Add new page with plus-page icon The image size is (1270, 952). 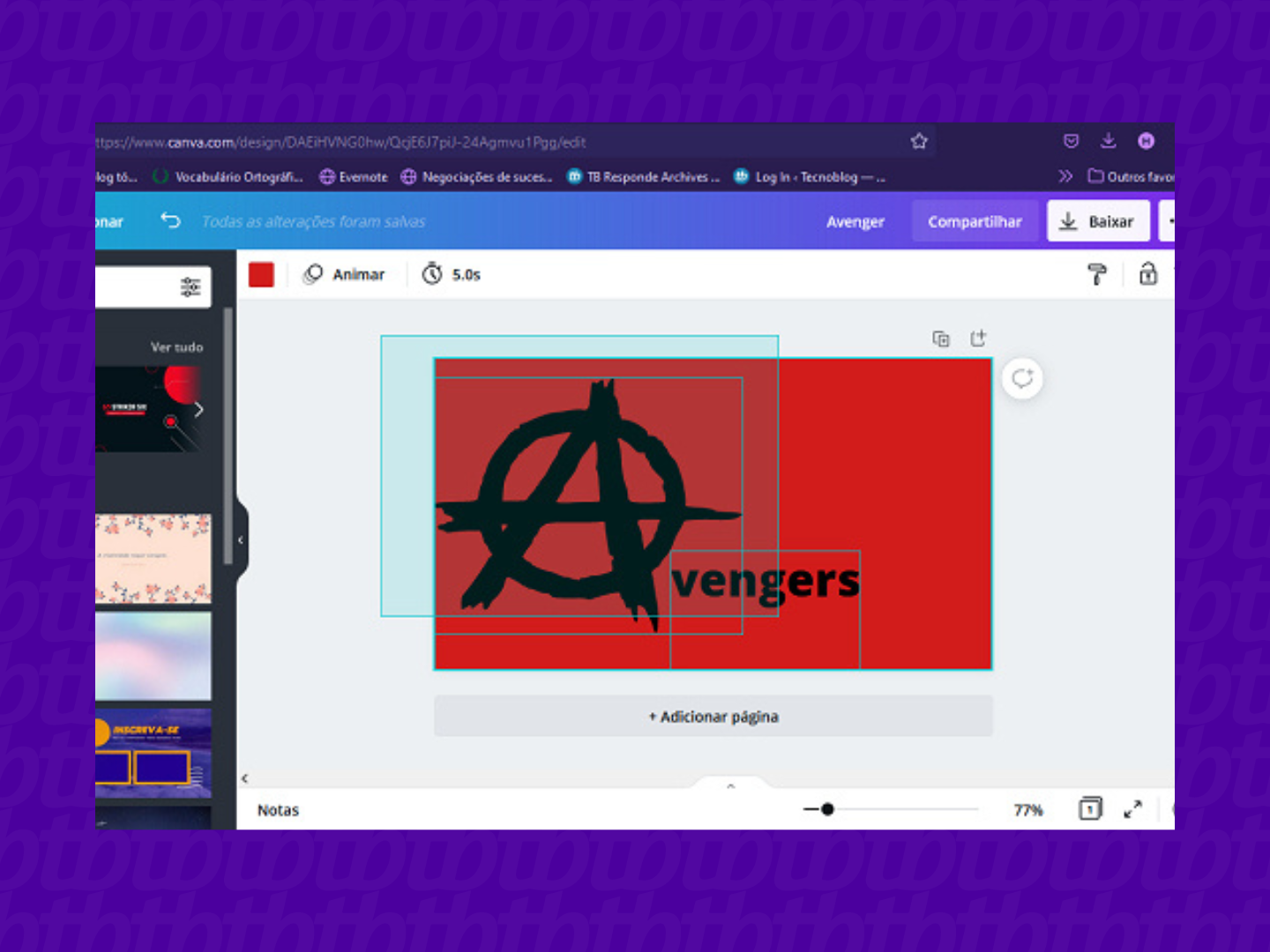pyautogui.click(x=978, y=338)
